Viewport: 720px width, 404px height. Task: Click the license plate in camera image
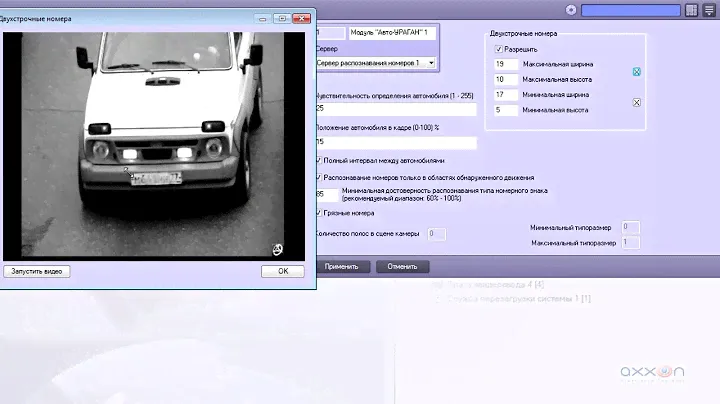click(x=153, y=179)
